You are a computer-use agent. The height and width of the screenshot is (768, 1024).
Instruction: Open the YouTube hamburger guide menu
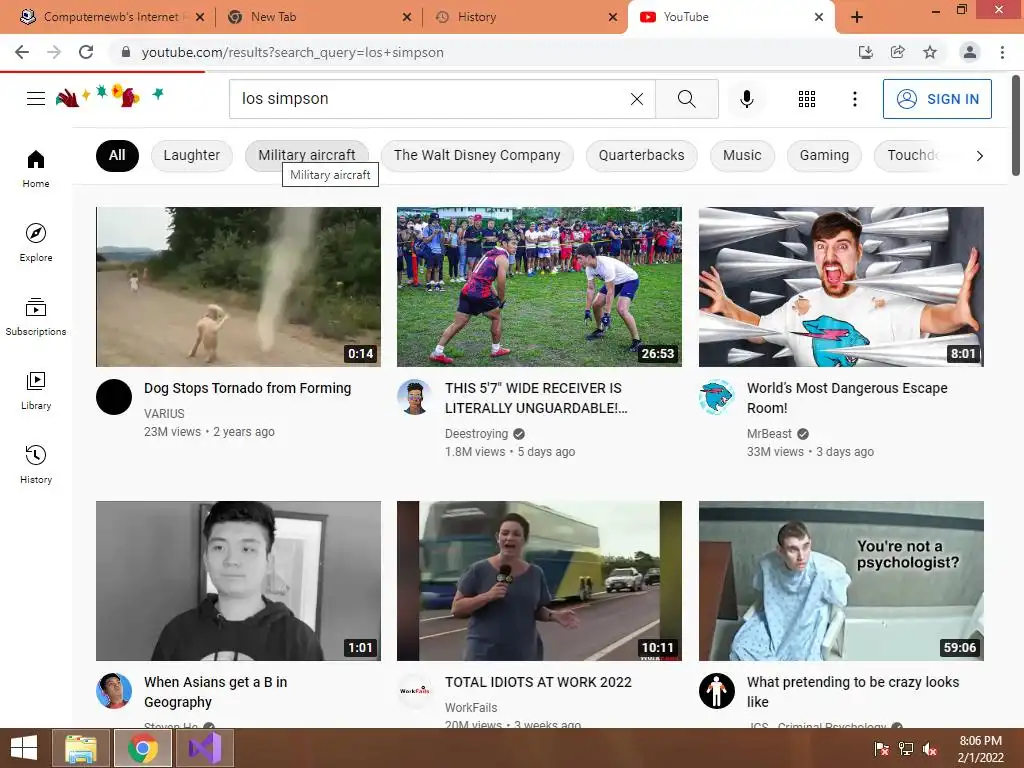coord(36,99)
